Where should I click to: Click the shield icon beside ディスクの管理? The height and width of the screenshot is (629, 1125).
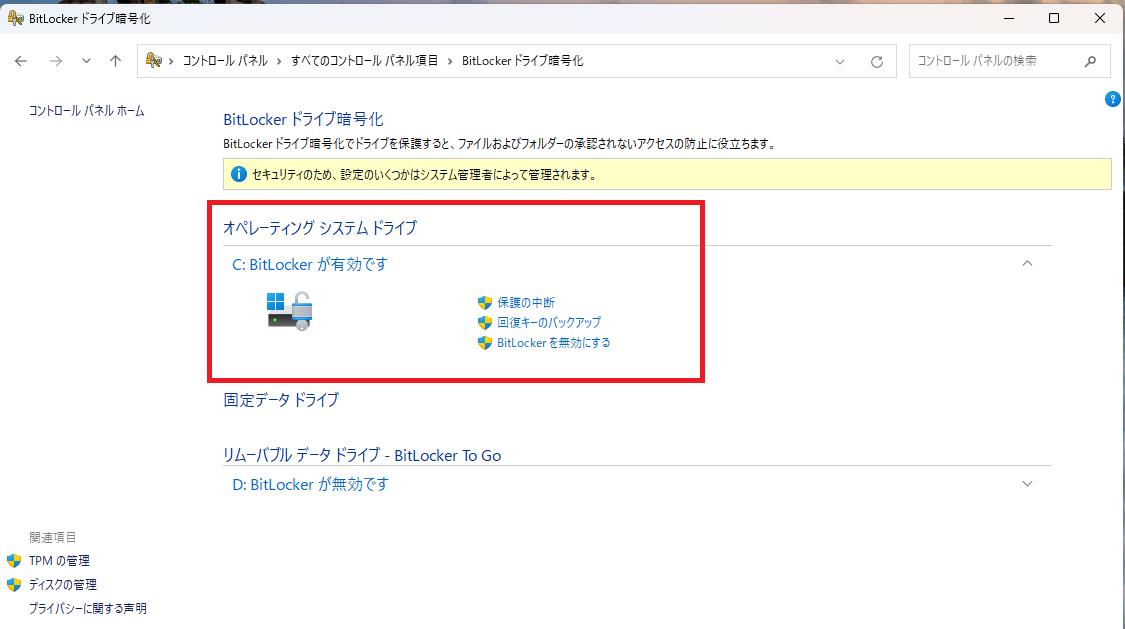[14, 585]
